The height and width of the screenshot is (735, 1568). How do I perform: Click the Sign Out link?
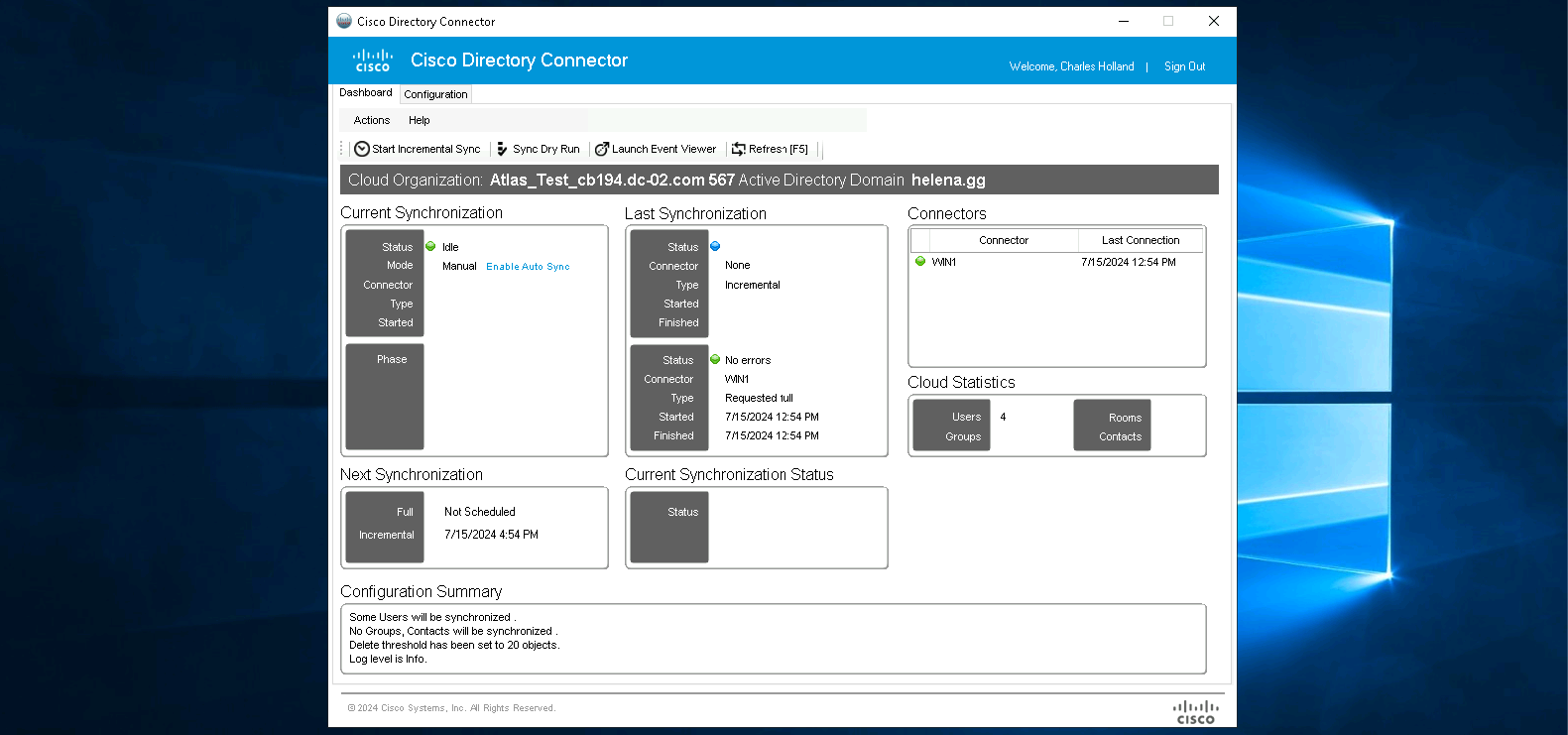pos(1184,66)
